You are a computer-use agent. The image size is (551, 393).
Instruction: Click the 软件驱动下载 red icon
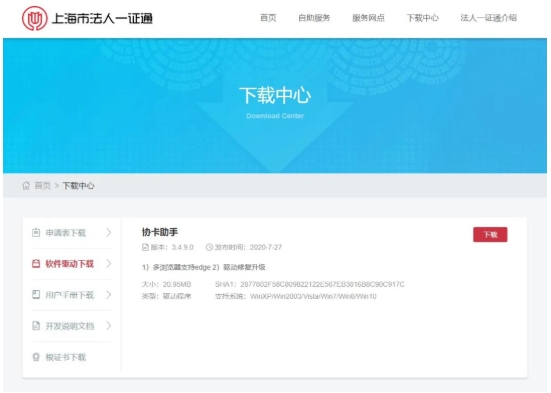(36, 264)
